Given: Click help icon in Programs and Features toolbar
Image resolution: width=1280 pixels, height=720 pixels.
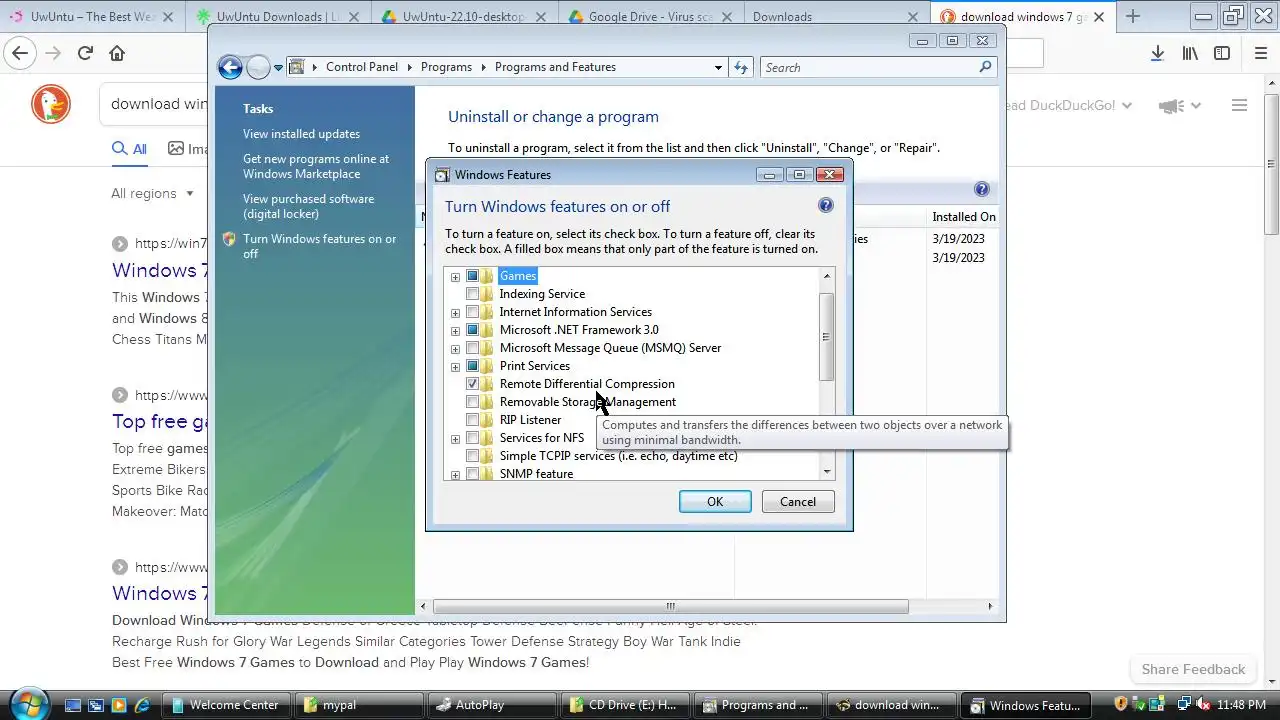Looking at the screenshot, I should 981,189.
